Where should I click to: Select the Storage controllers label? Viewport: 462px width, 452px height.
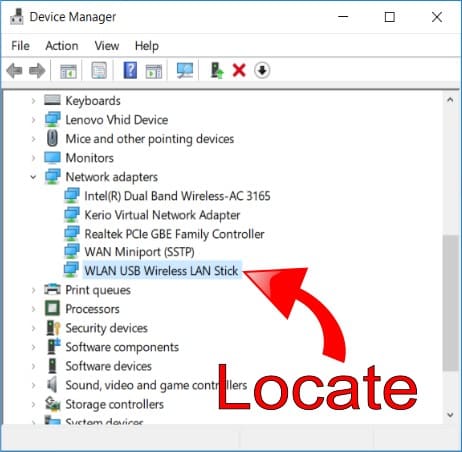click(x=114, y=404)
